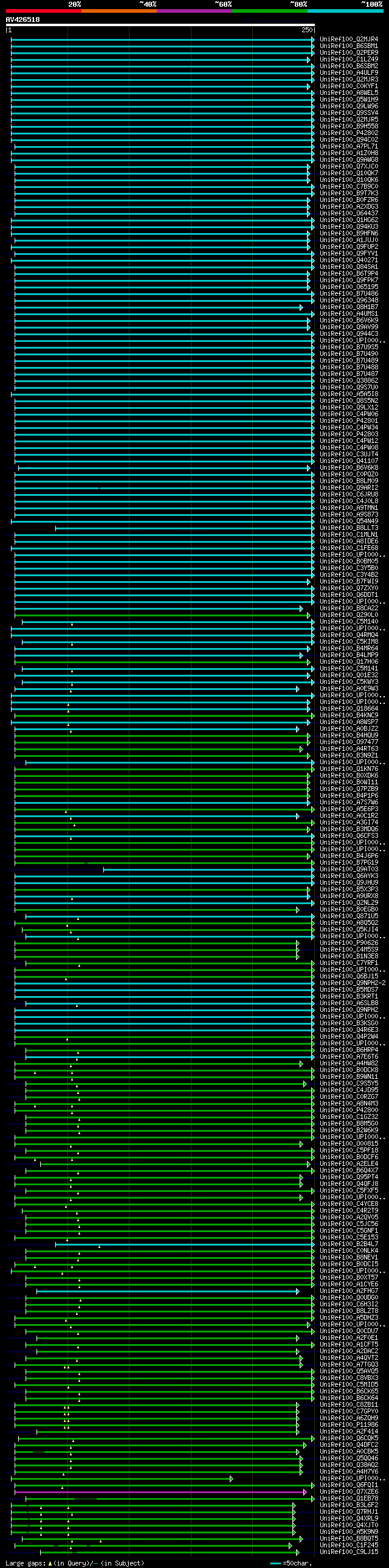
Task: Click the red ~20% identity legend segment
Action: 44,11
